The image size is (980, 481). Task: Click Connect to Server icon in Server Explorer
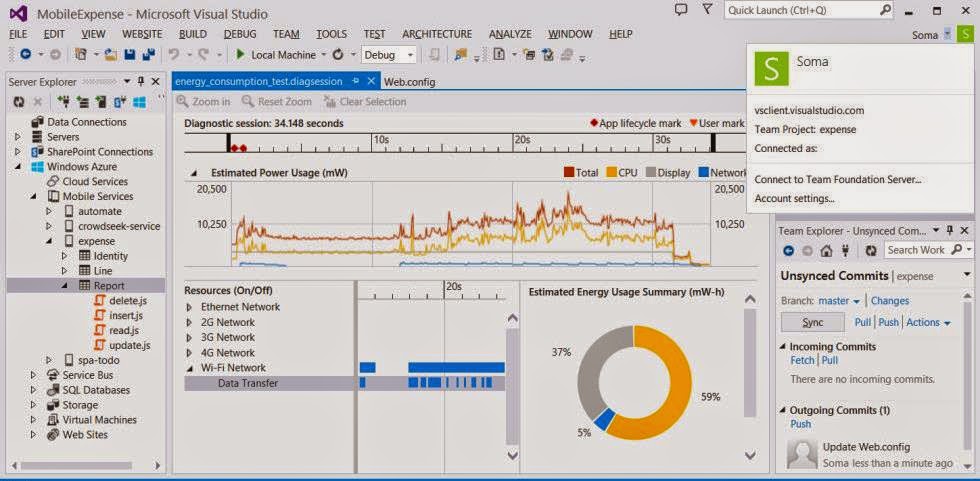tap(82, 101)
